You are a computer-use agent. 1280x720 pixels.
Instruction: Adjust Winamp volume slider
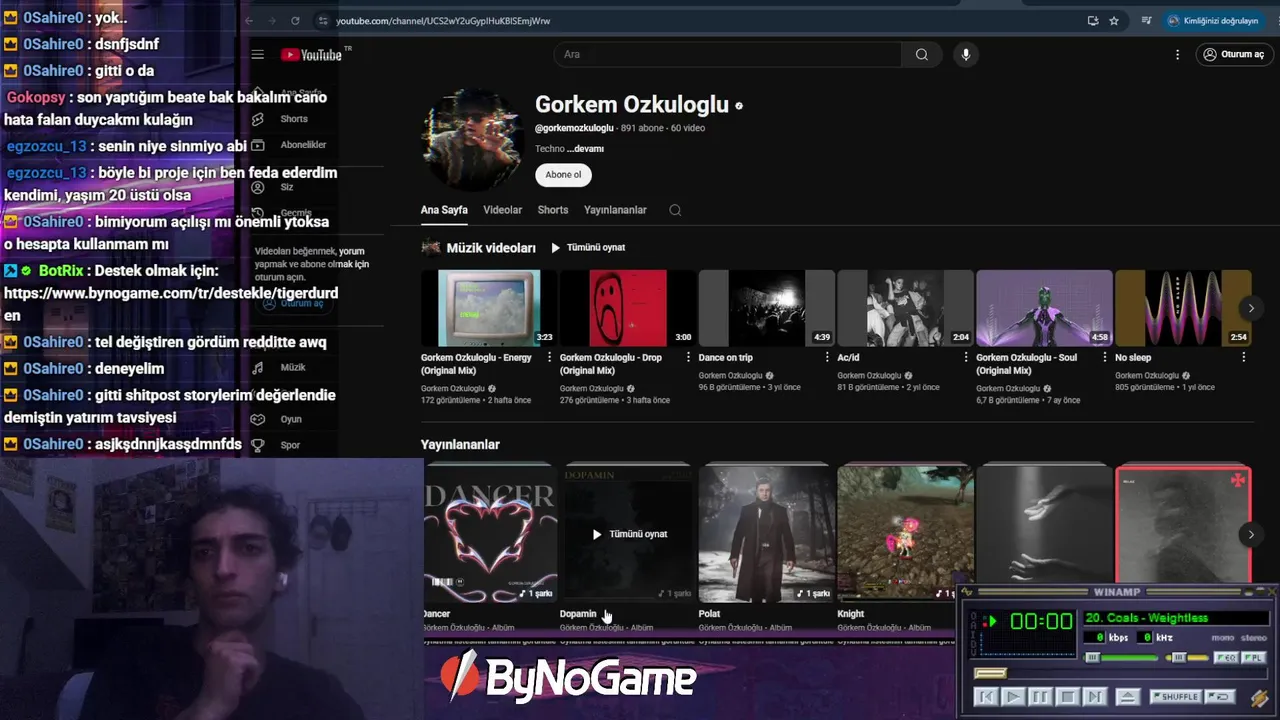tap(1121, 658)
